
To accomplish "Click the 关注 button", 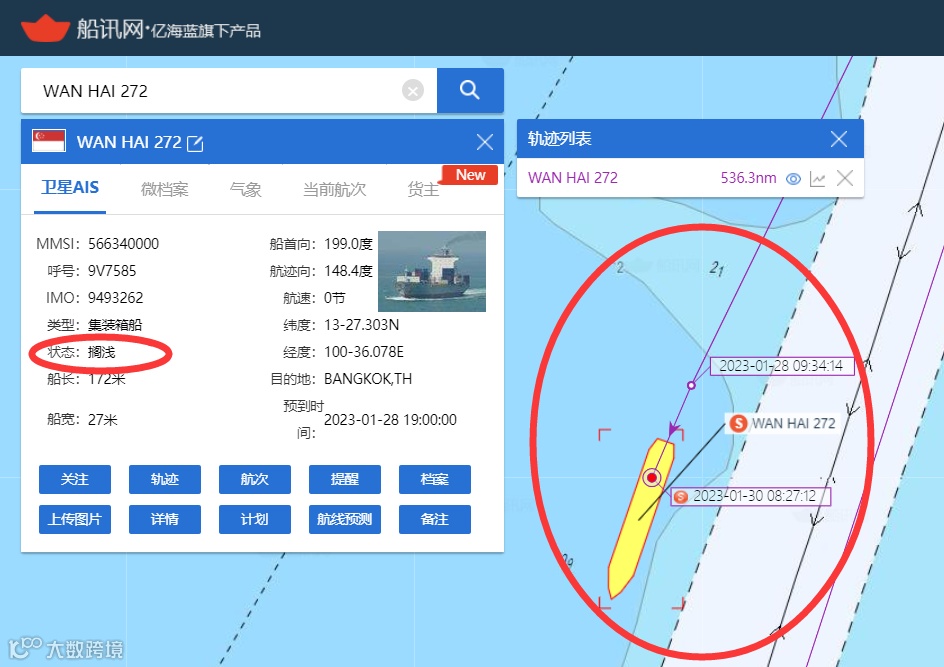I will click(x=75, y=479).
